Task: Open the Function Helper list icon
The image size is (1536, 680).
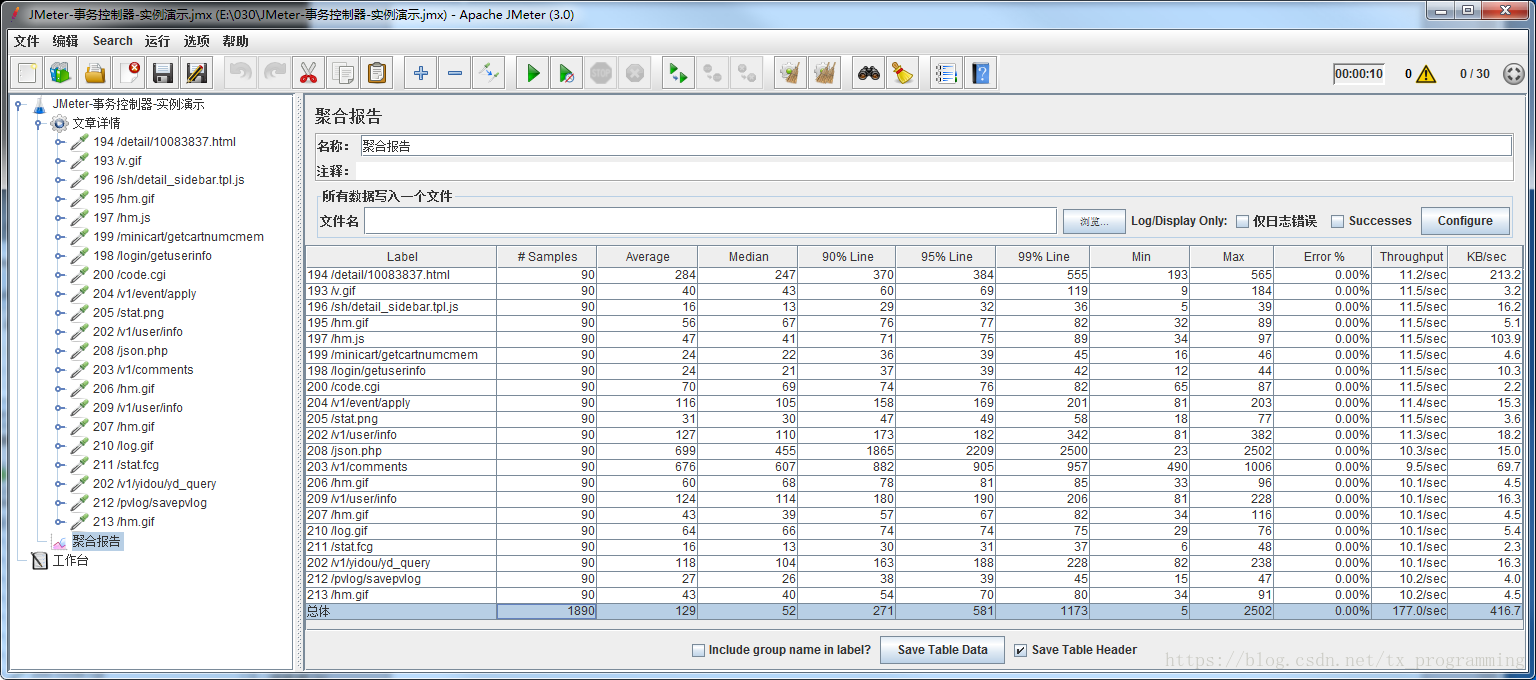Action: [x=946, y=73]
